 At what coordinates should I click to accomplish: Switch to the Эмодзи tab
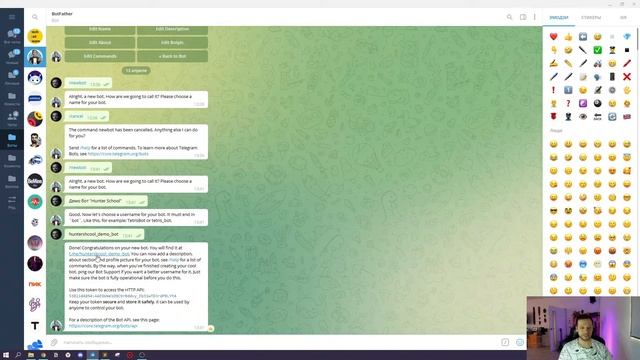[558, 18]
